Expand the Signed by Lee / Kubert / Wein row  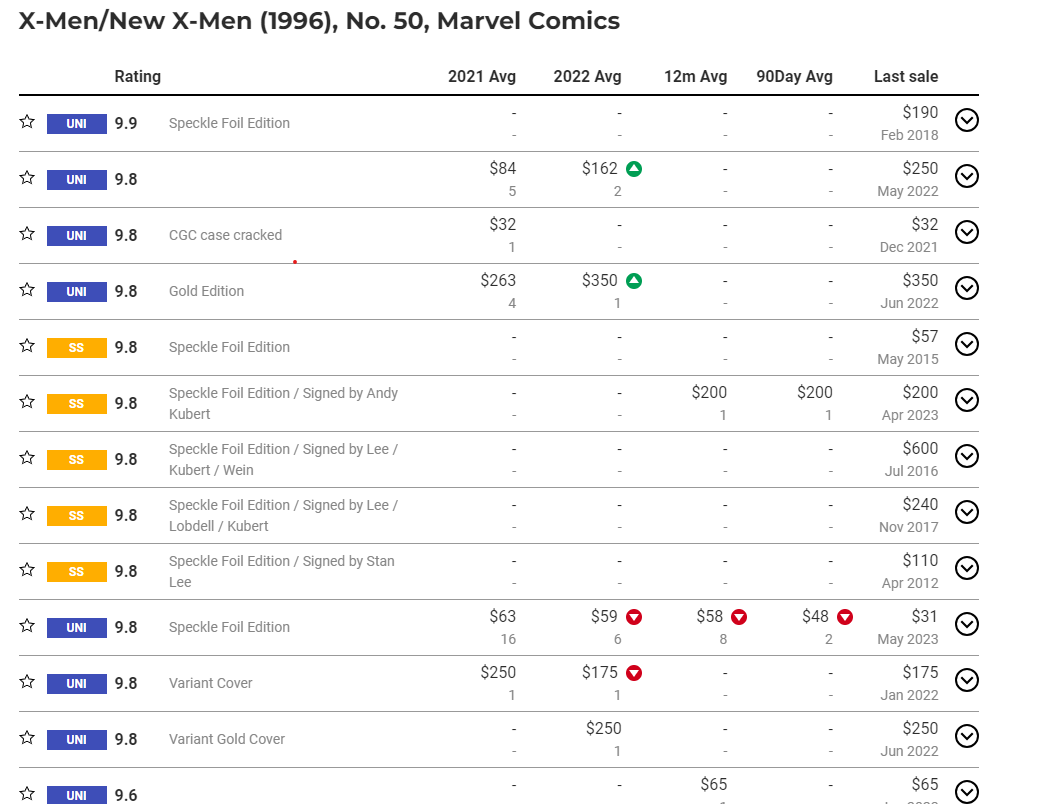tap(966, 456)
